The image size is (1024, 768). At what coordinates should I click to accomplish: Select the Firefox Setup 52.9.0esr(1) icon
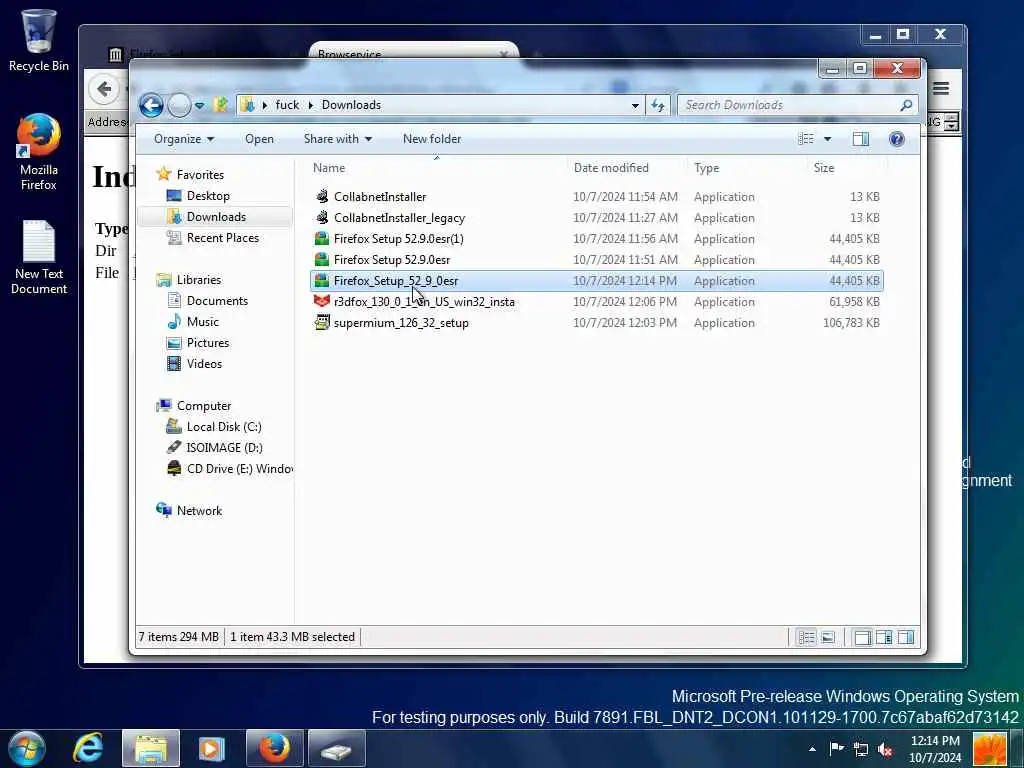click(x=321, y=238)
